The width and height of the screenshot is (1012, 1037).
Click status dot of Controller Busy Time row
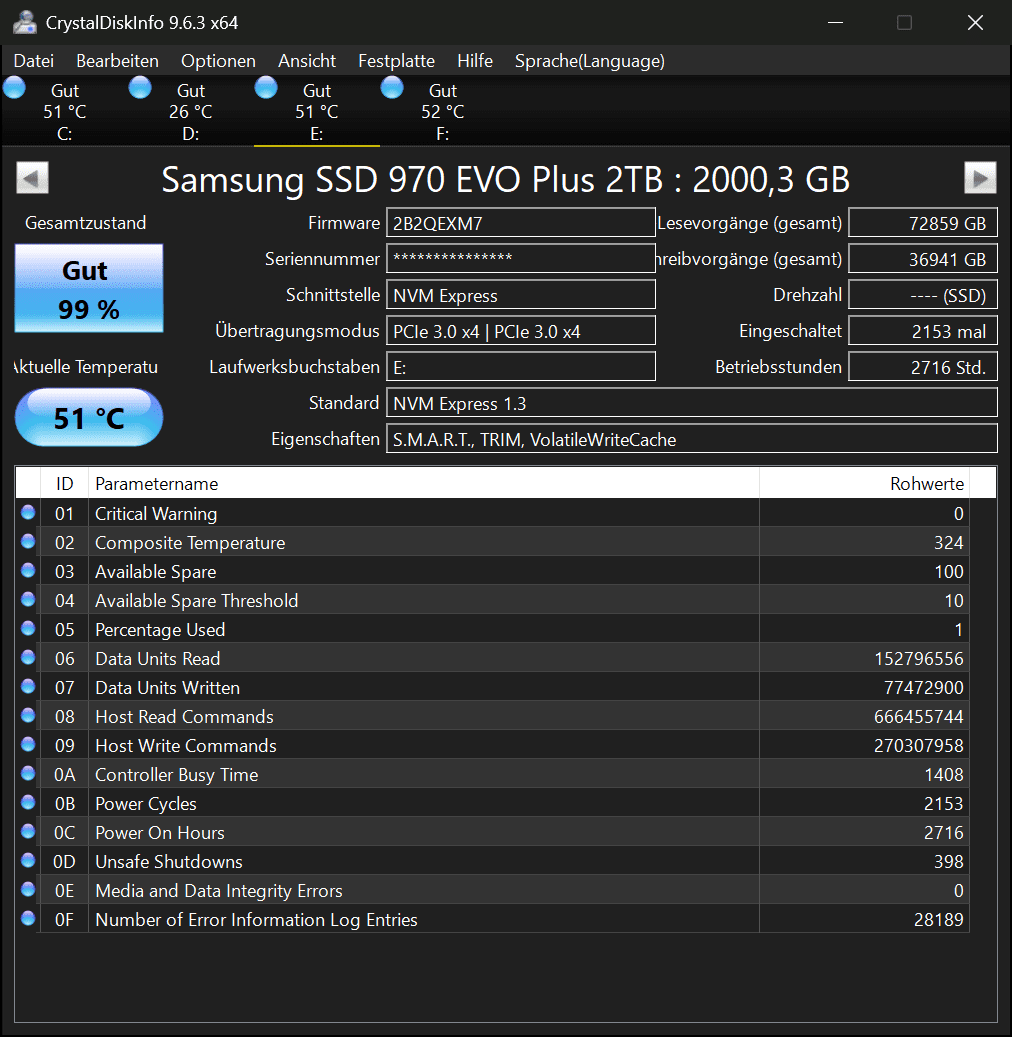(28, 773)
